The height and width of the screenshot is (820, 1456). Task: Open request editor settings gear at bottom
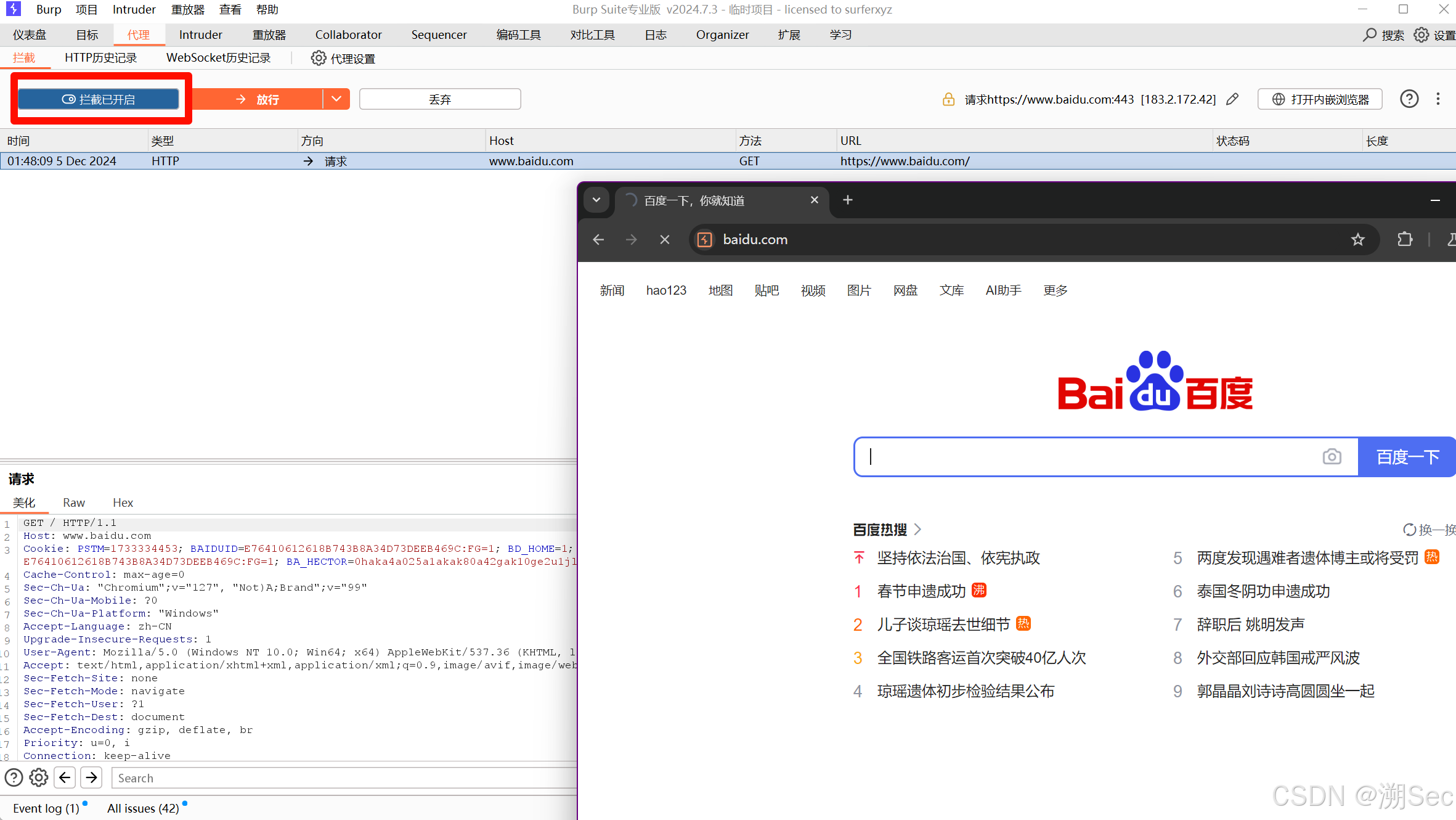pos(39,777)
